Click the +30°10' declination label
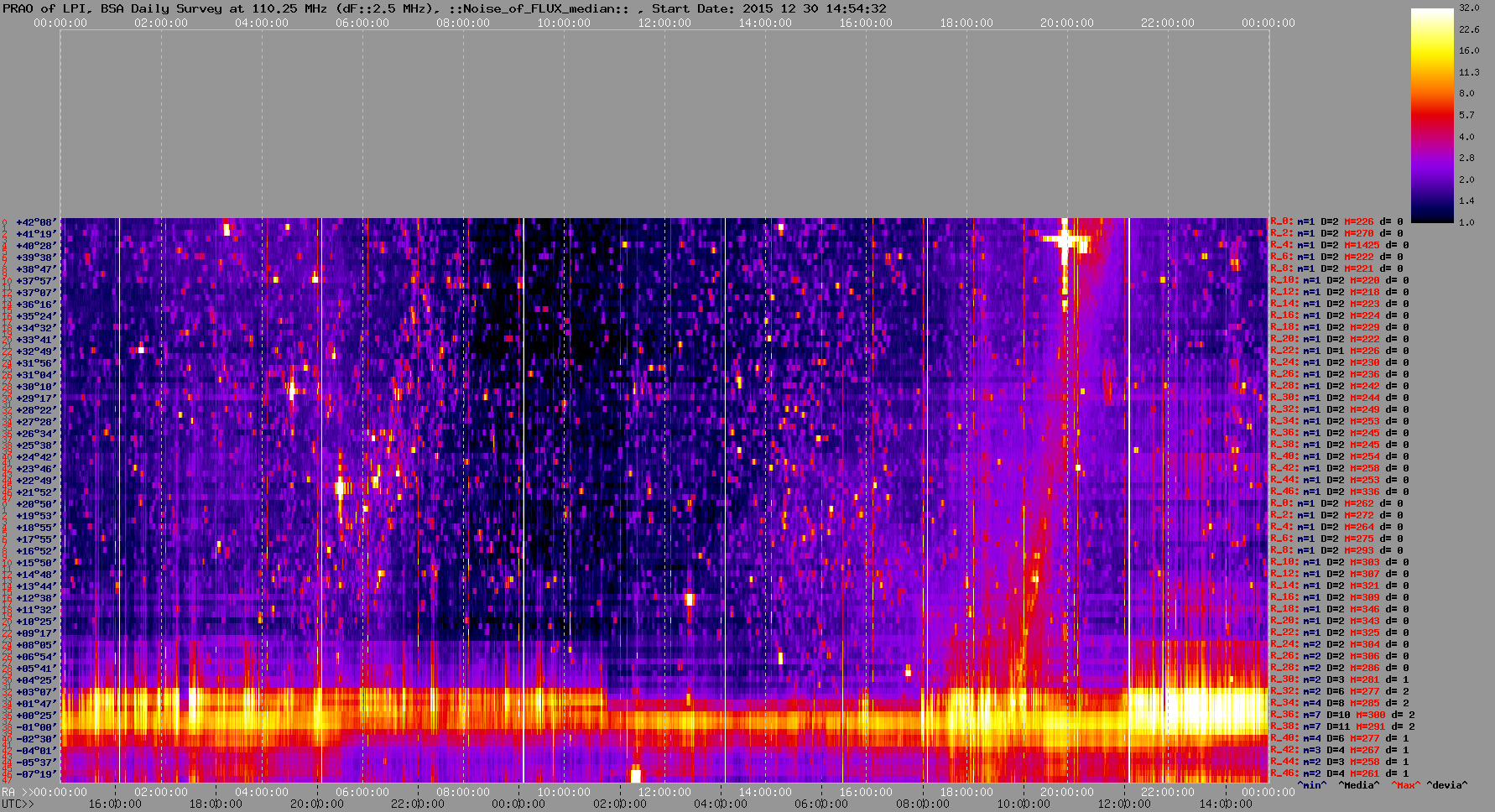This screenshot has width=1495, height=812. coord(36,387)
